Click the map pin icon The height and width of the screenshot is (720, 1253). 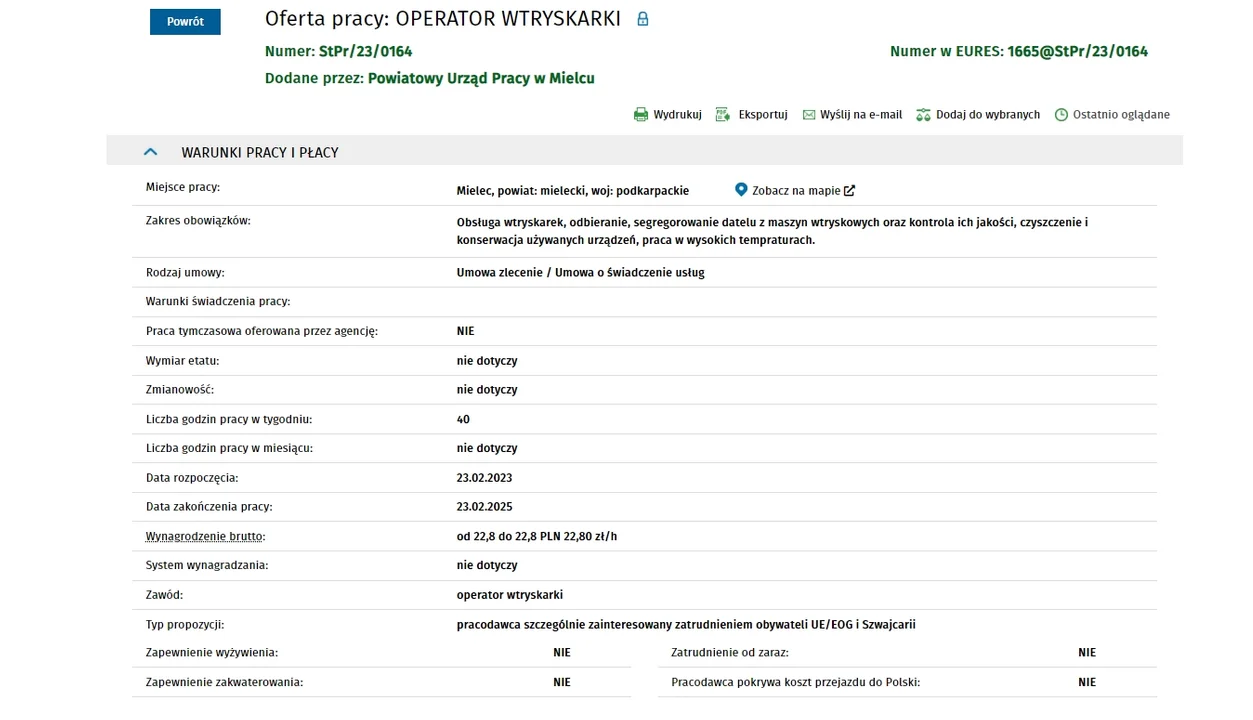pos(741,190)
